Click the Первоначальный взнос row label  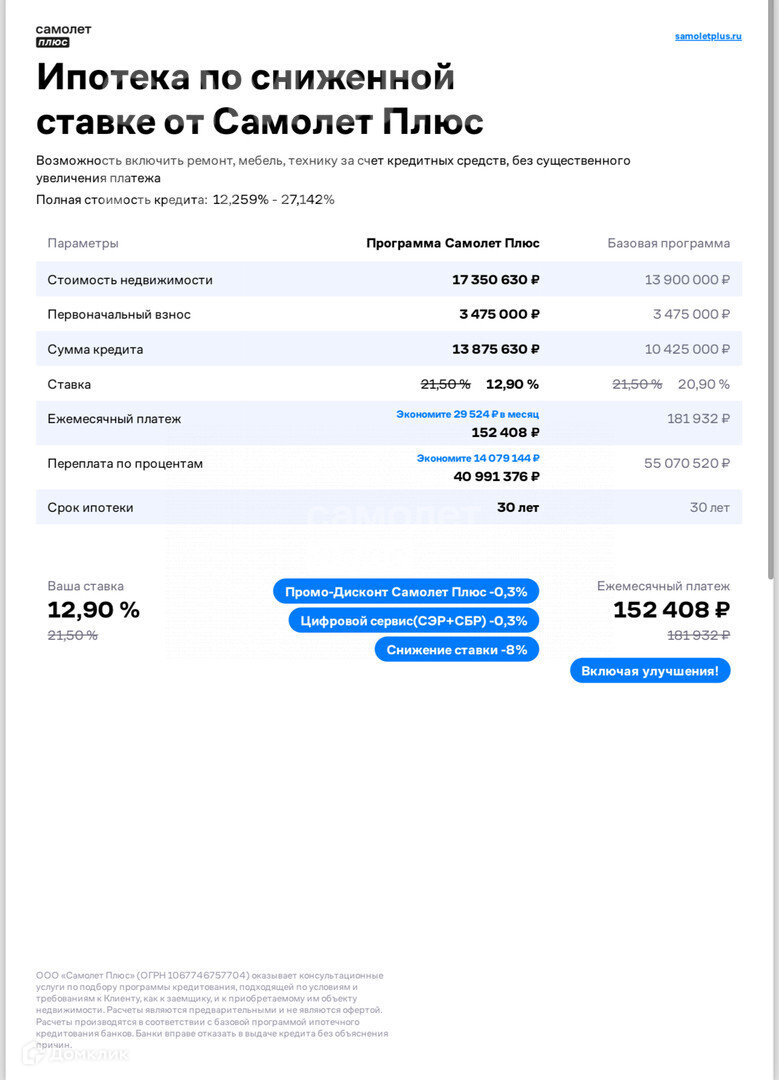click(x=118, y=314)
